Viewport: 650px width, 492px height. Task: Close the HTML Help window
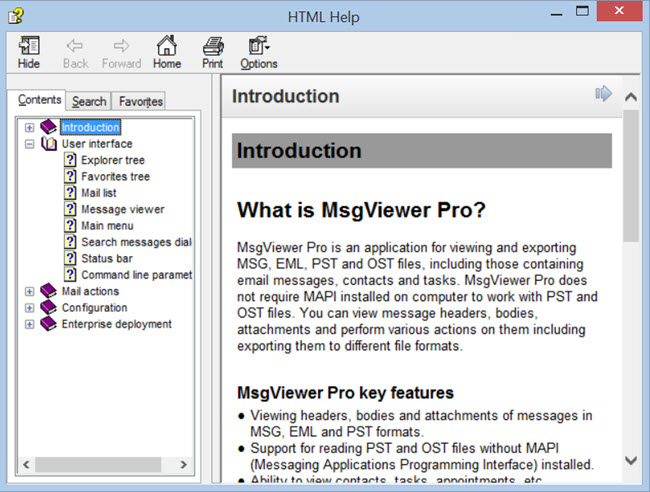pyautogui.click(x=619, y=11)
